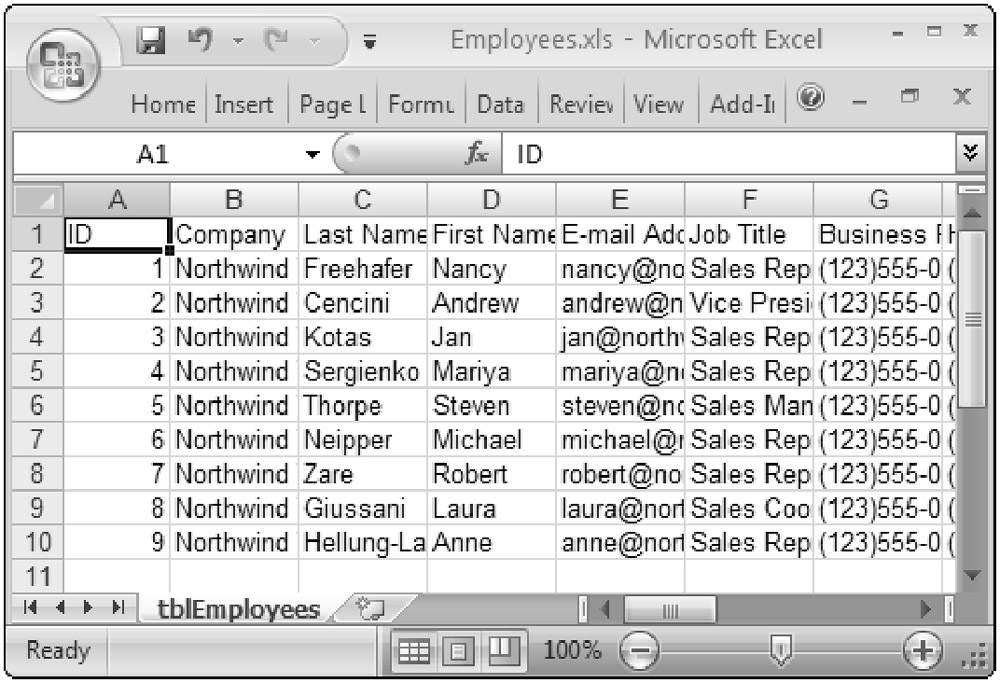This screenshot has width=1000, height=683.
Task: Click the 100% zoom level button
Action: [x=572, y=651]
